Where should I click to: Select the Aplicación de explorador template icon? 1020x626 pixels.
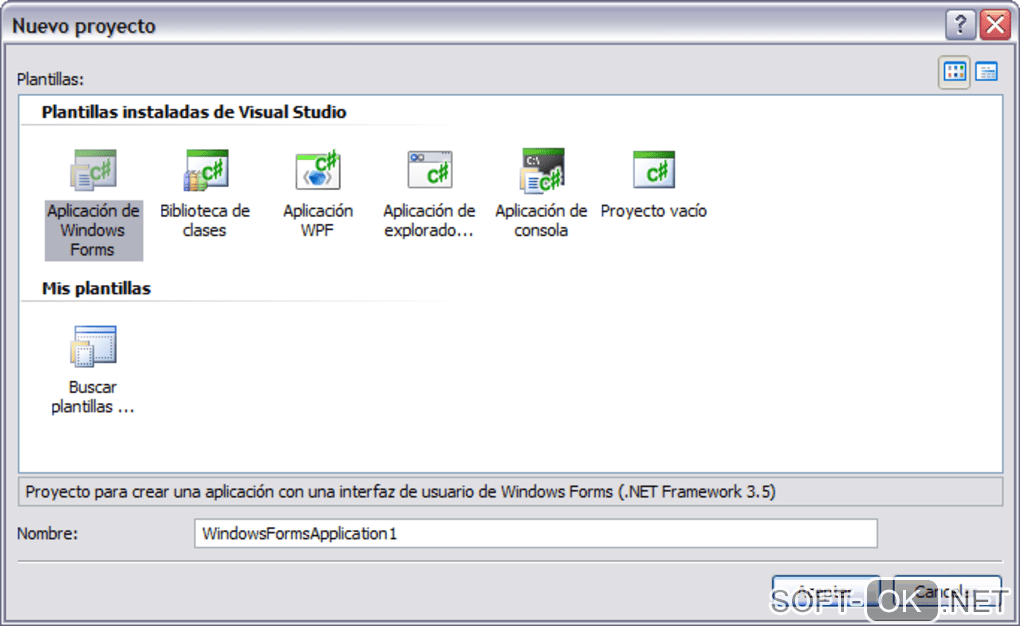(430, 170)
